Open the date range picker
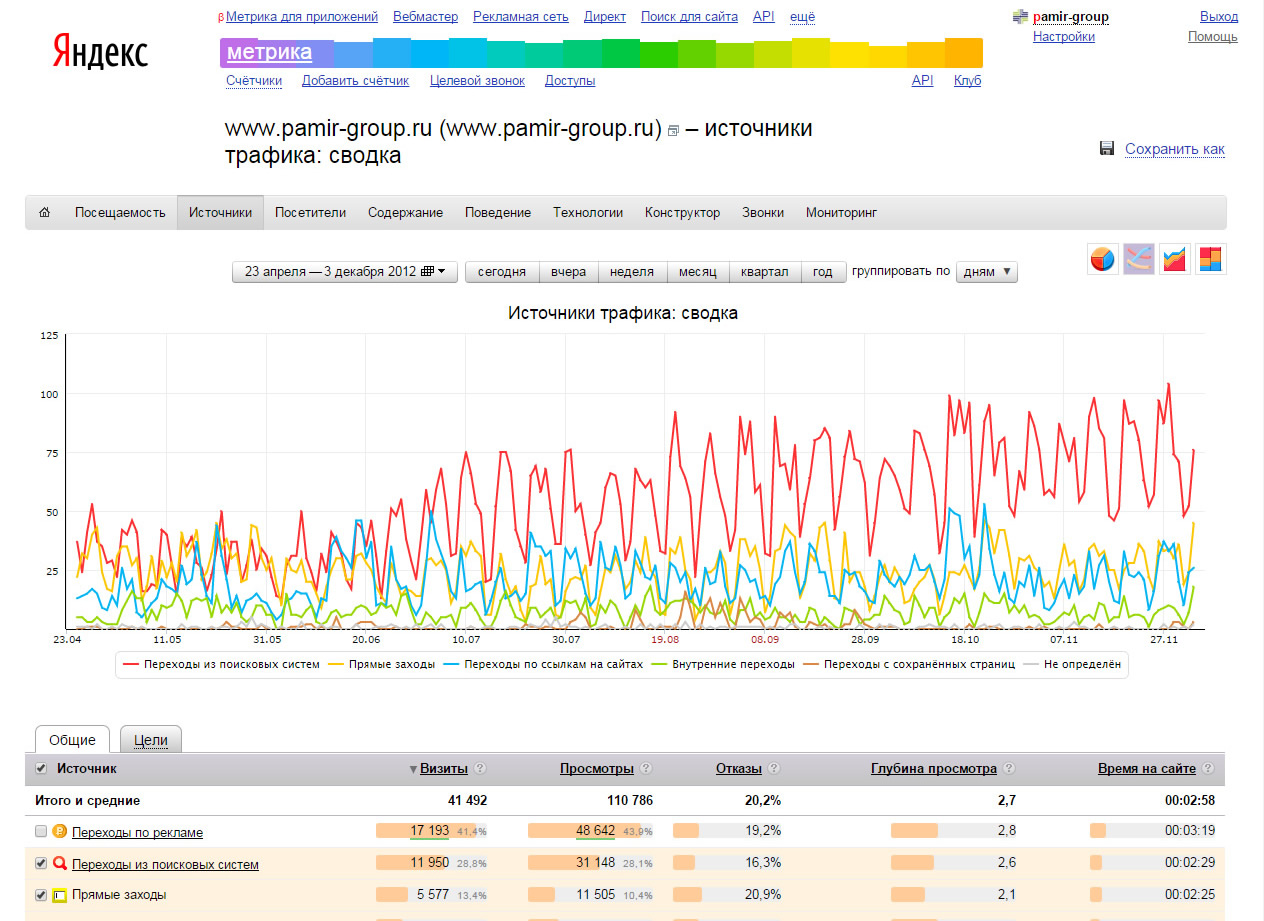The image size is (1264, 921). click(x=345, y=271)
